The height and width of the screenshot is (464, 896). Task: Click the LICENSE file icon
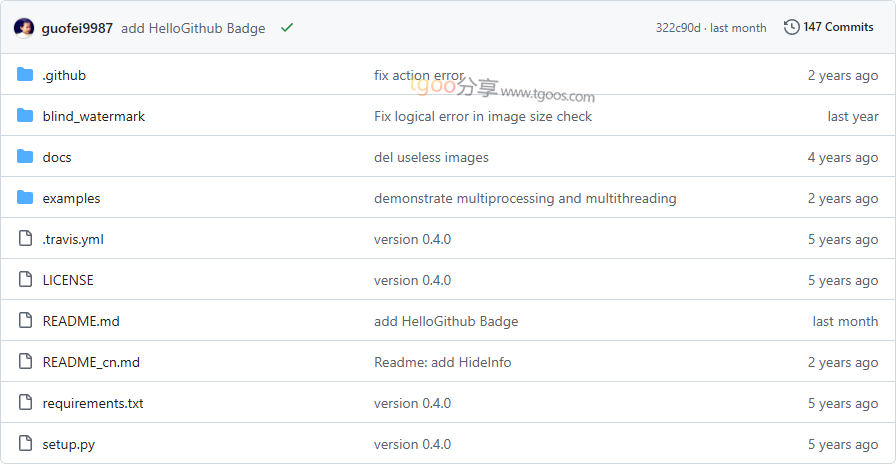(x=25, y=280)
